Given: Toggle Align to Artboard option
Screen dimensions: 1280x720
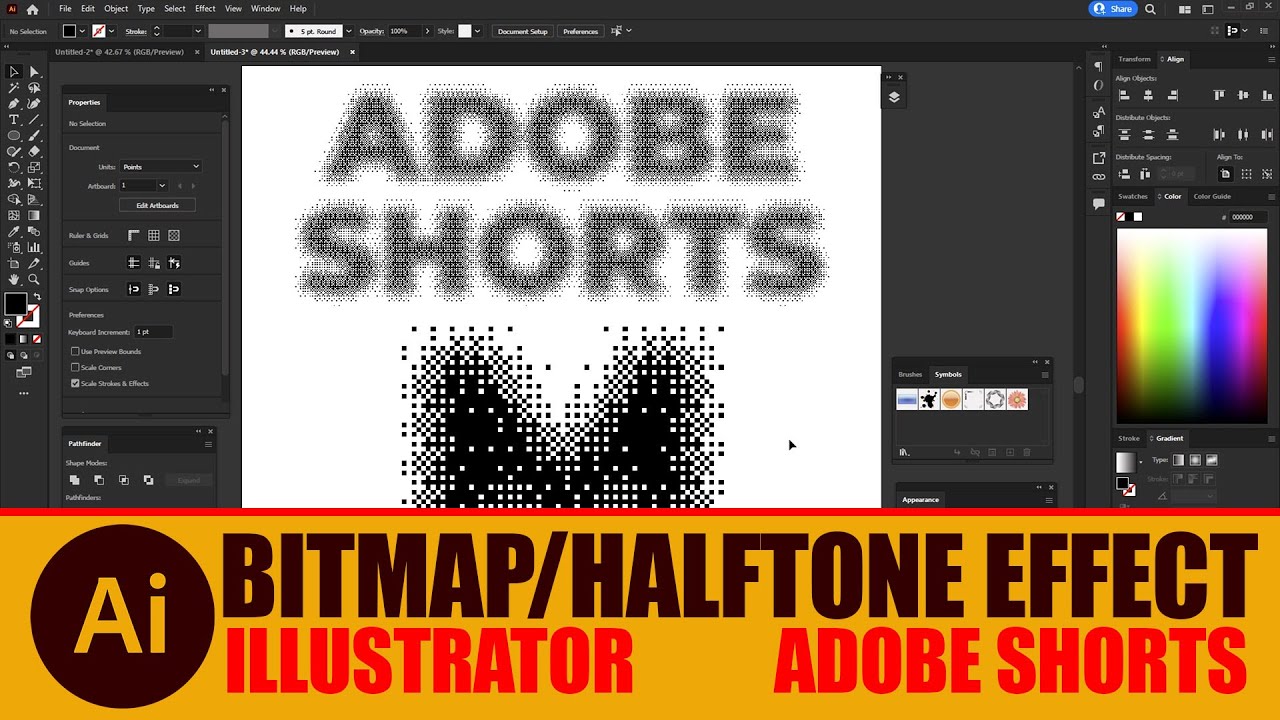Looking at the screenshot, I should pos(1225,174).
